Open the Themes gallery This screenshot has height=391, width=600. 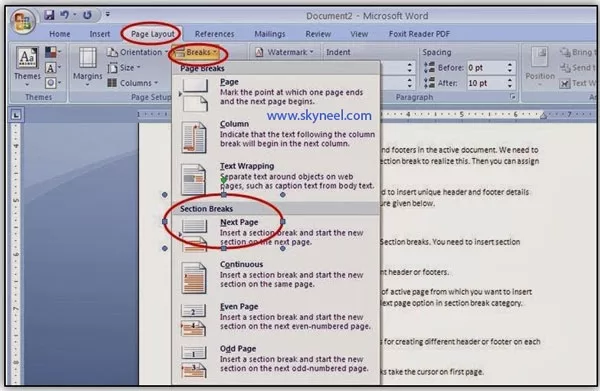27,67
